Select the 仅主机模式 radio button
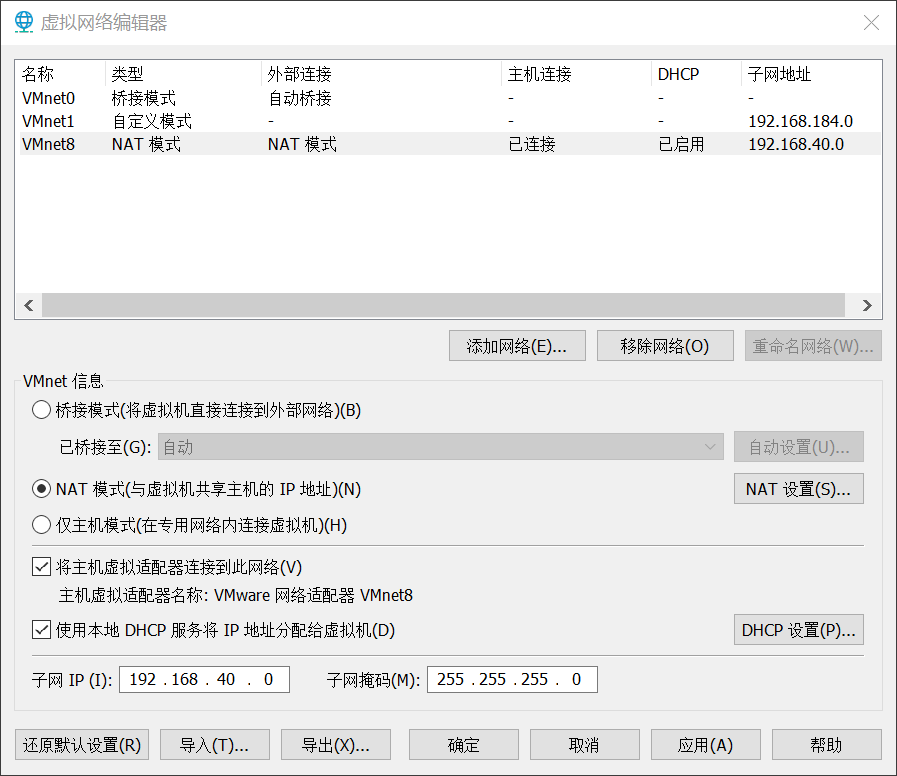 coord(41,525)
